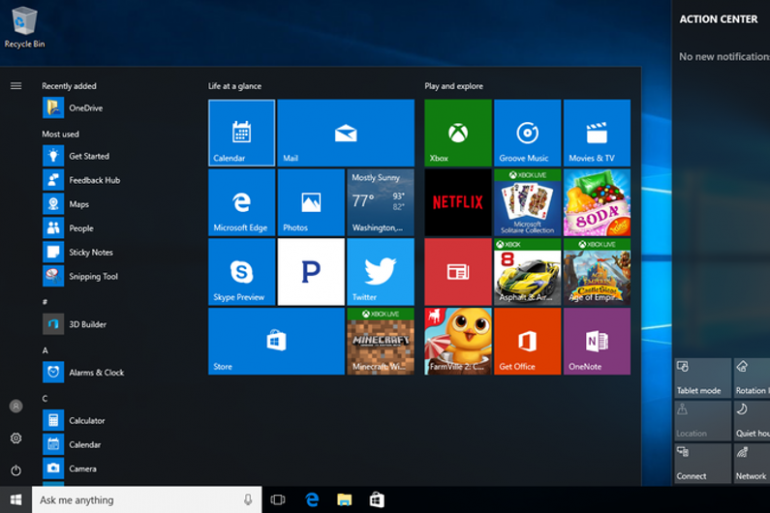Click the Play and explore group title
Screen dimensions: 770x513
454,86
